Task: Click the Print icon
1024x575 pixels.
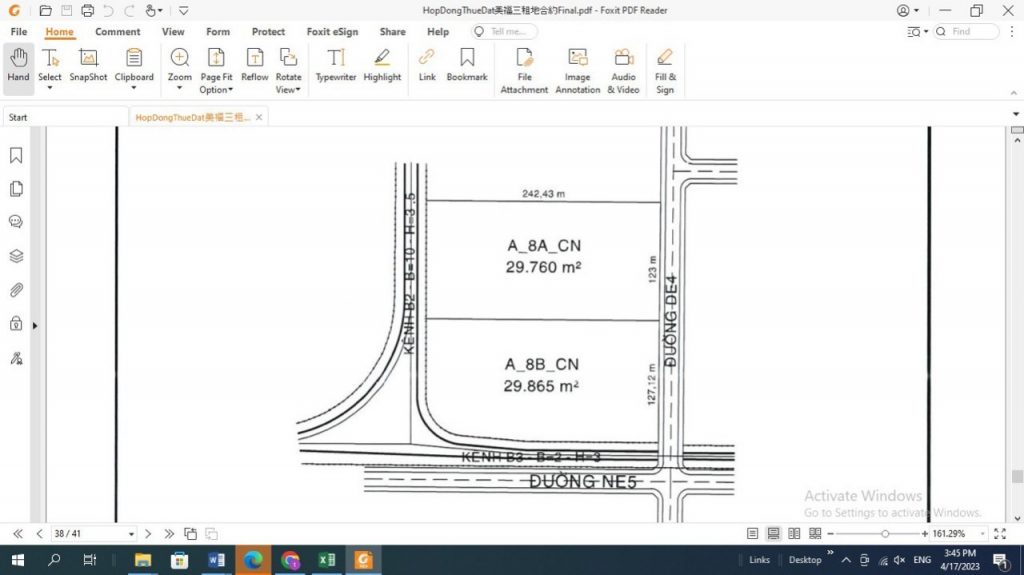Action: click(87, 10)
